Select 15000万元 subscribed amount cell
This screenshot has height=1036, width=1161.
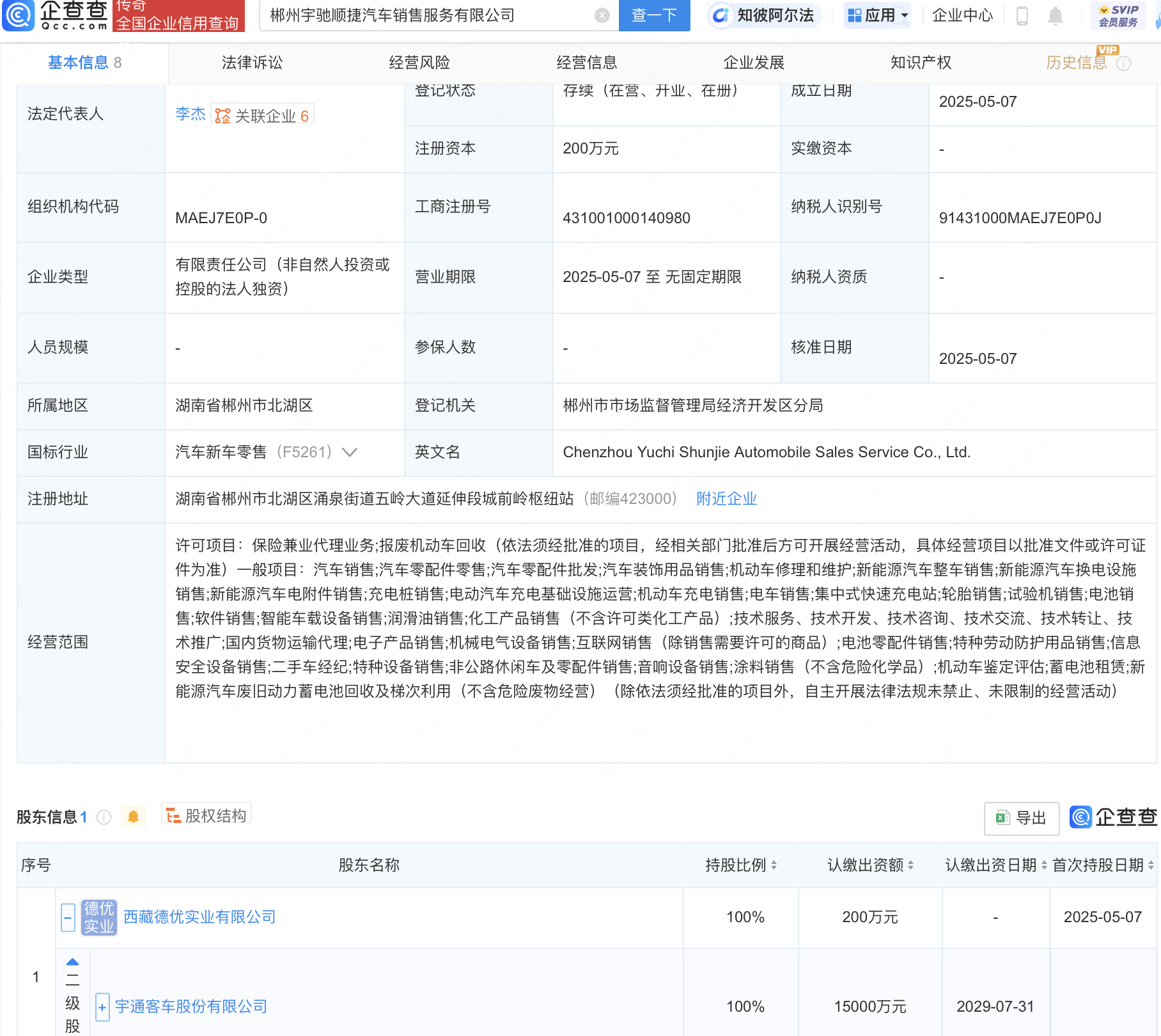[870, 1007]
